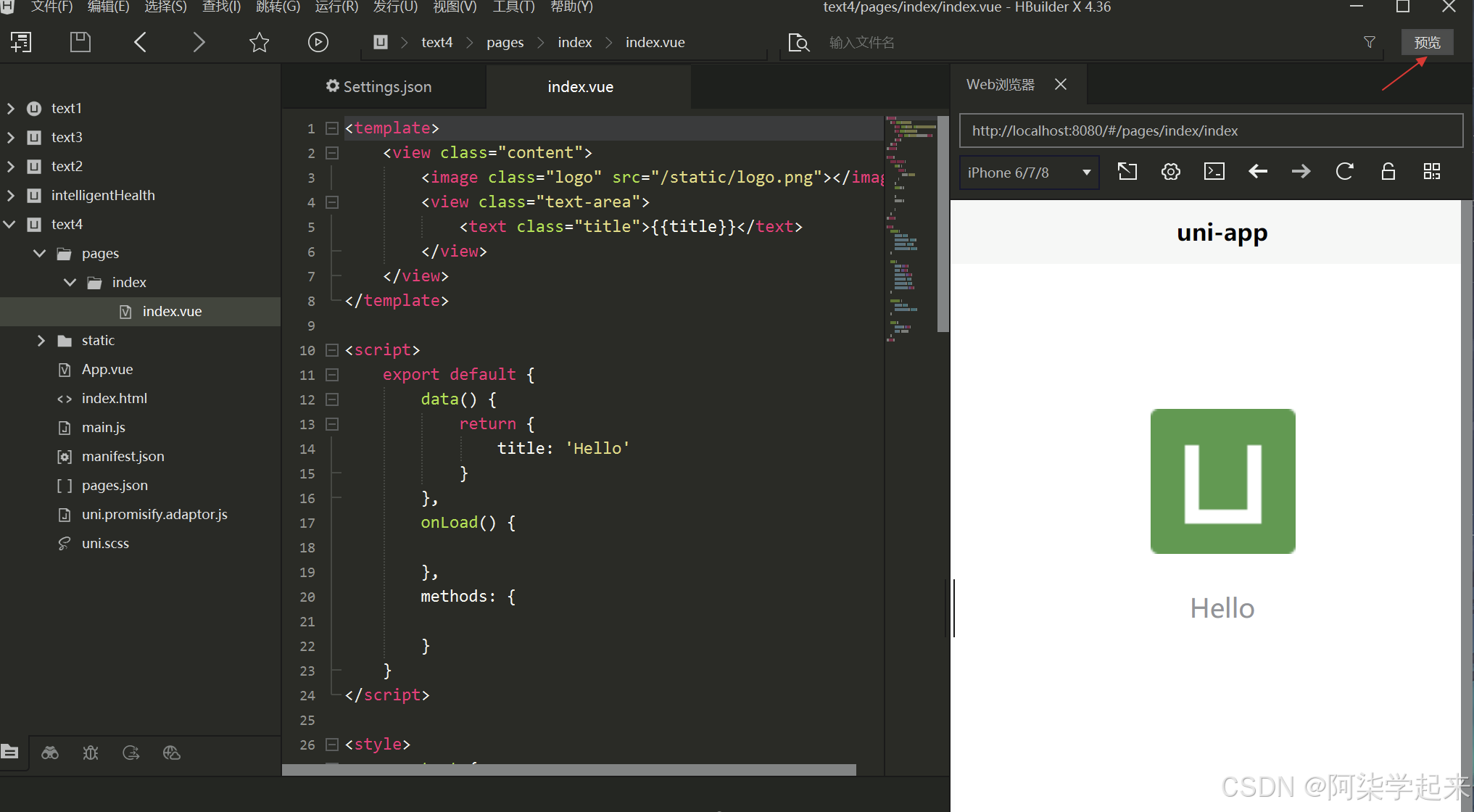Open the 视图(V) menu

pos(455,7)
